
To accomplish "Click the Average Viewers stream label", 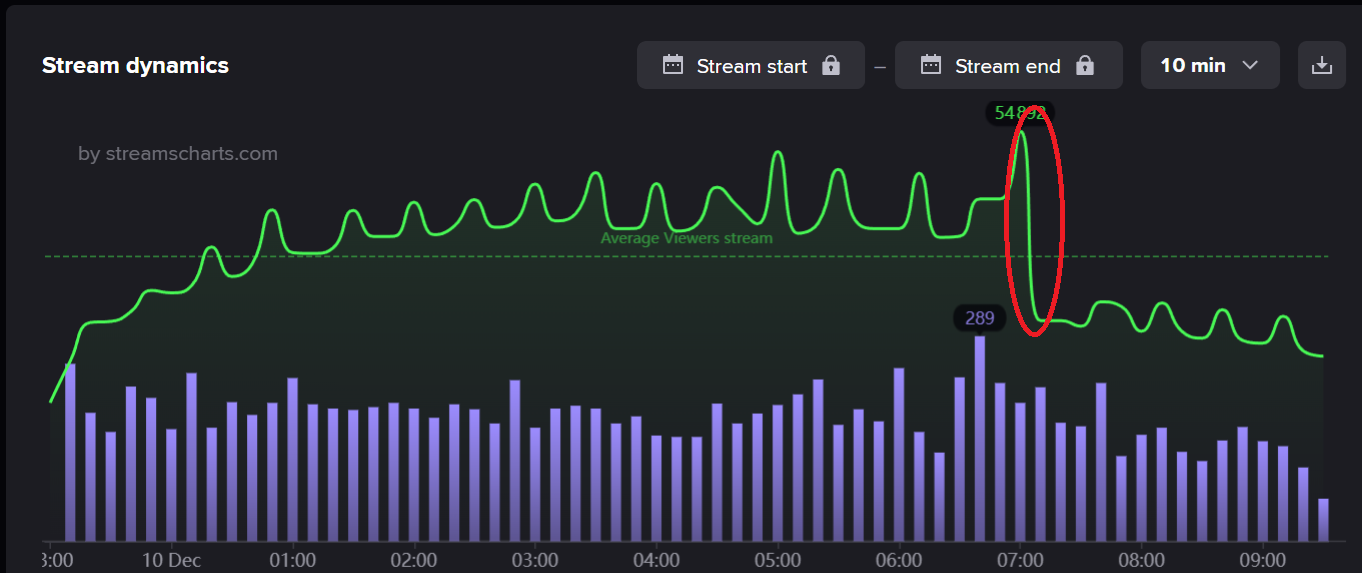I will 686,238.
